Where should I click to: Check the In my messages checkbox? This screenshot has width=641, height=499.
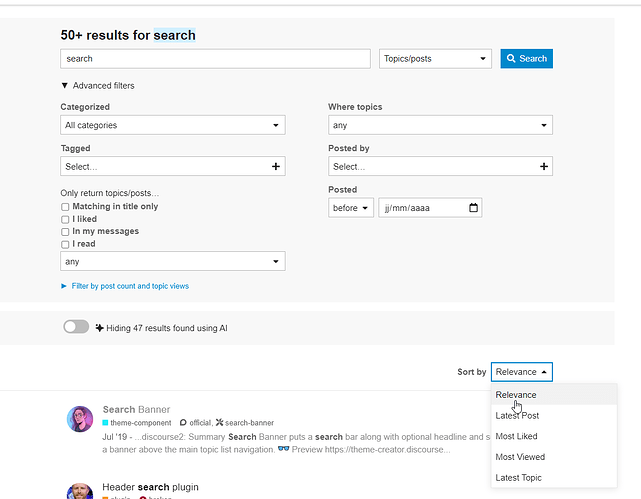[x=65, y=232]
